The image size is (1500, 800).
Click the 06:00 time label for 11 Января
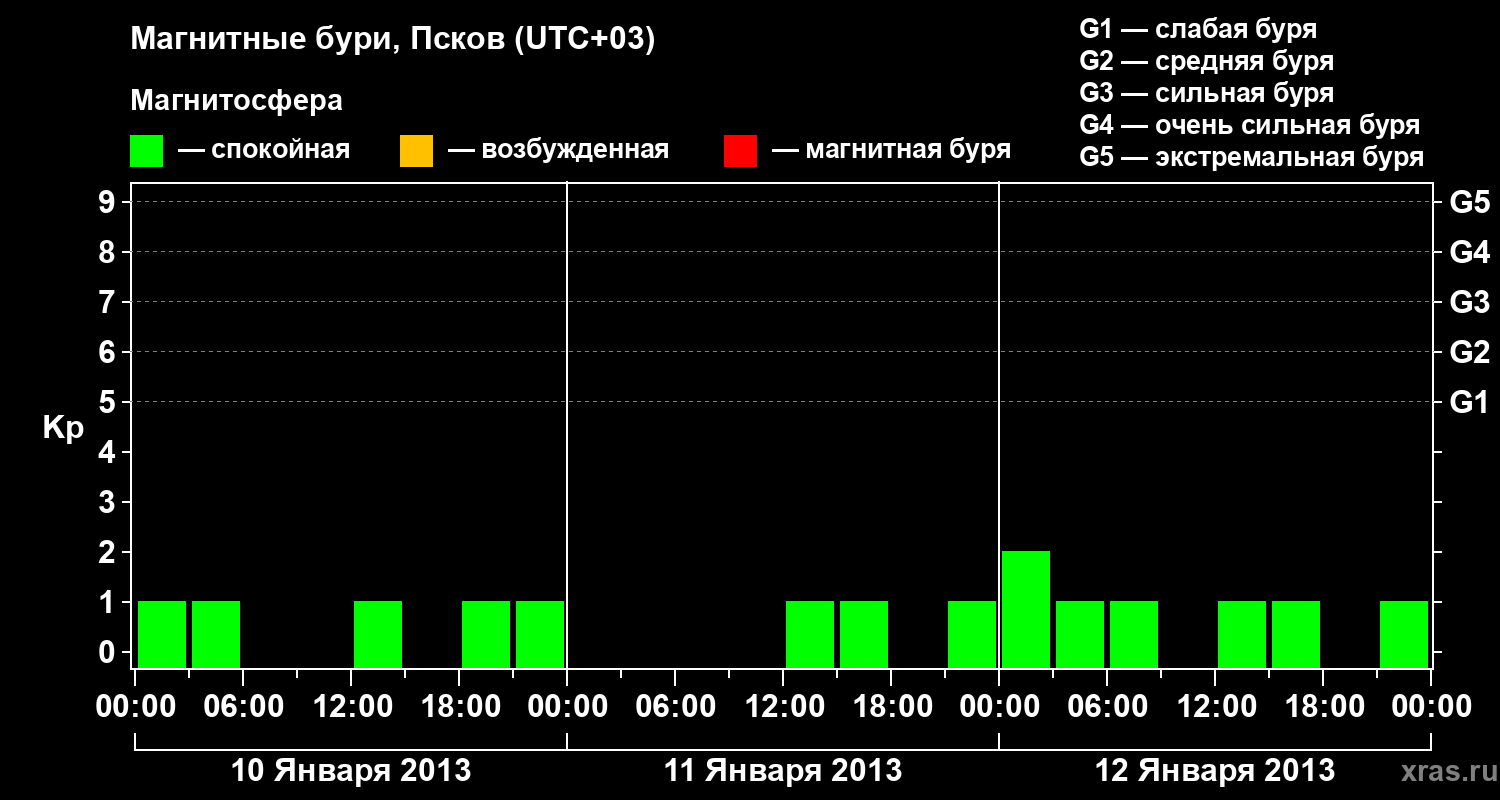click(675, 706)
